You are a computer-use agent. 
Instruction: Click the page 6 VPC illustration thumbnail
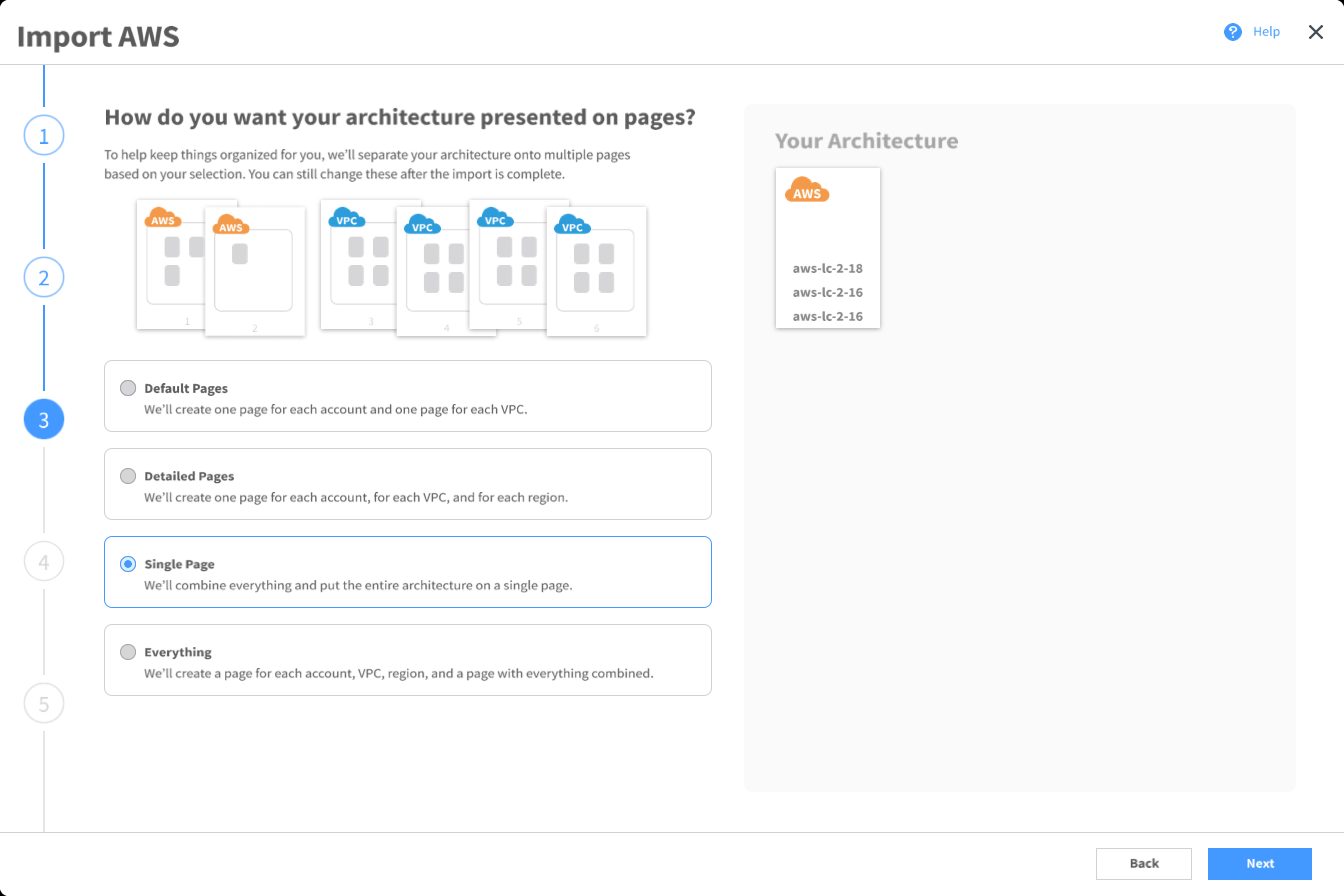[x=596, y=272]
